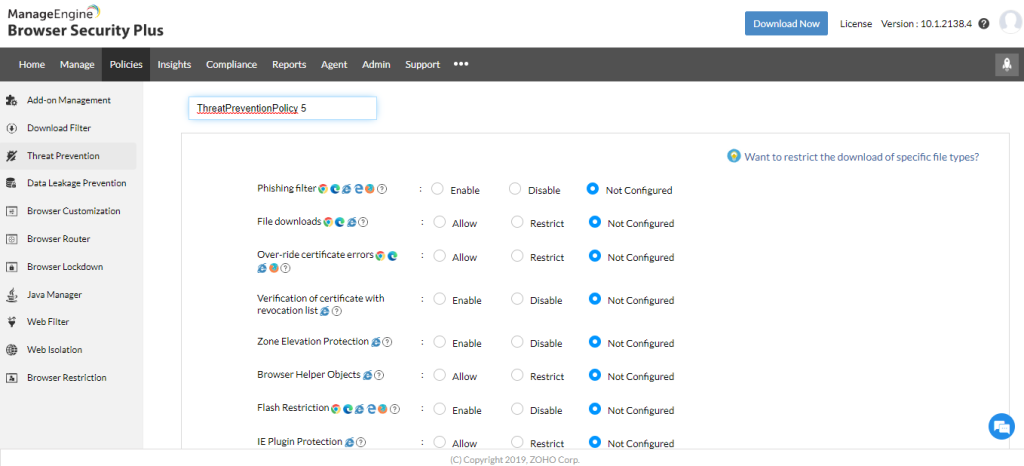Click the Web Isolation globe icon
Image resolution: width=1024 pixels, height=466 pixels.
pyautogui.click(x=11, y=350)
